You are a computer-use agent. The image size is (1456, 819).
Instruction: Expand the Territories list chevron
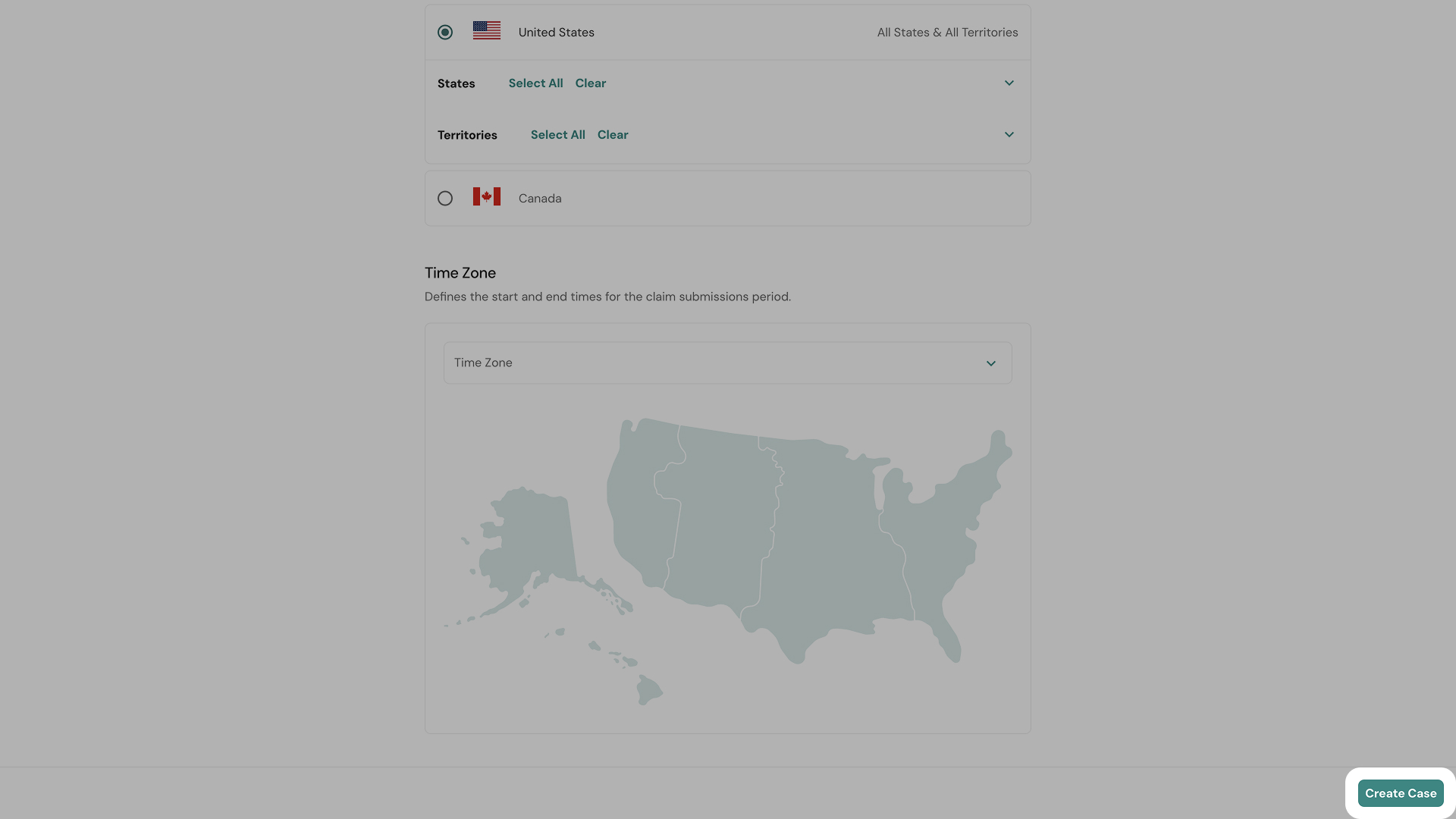coord(1009,135)
